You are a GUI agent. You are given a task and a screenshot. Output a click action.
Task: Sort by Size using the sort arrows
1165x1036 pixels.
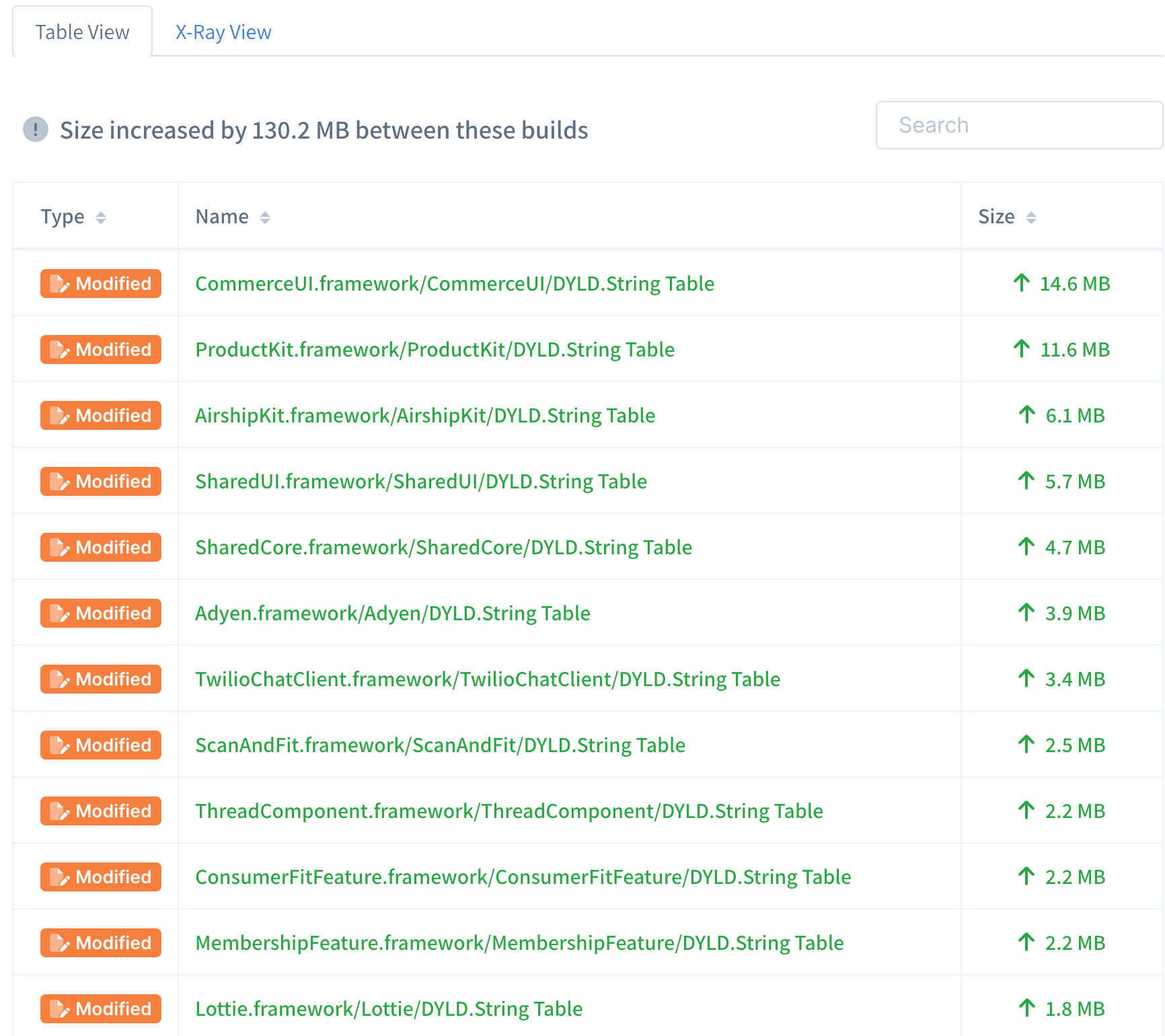click(x=1030, y=217)
